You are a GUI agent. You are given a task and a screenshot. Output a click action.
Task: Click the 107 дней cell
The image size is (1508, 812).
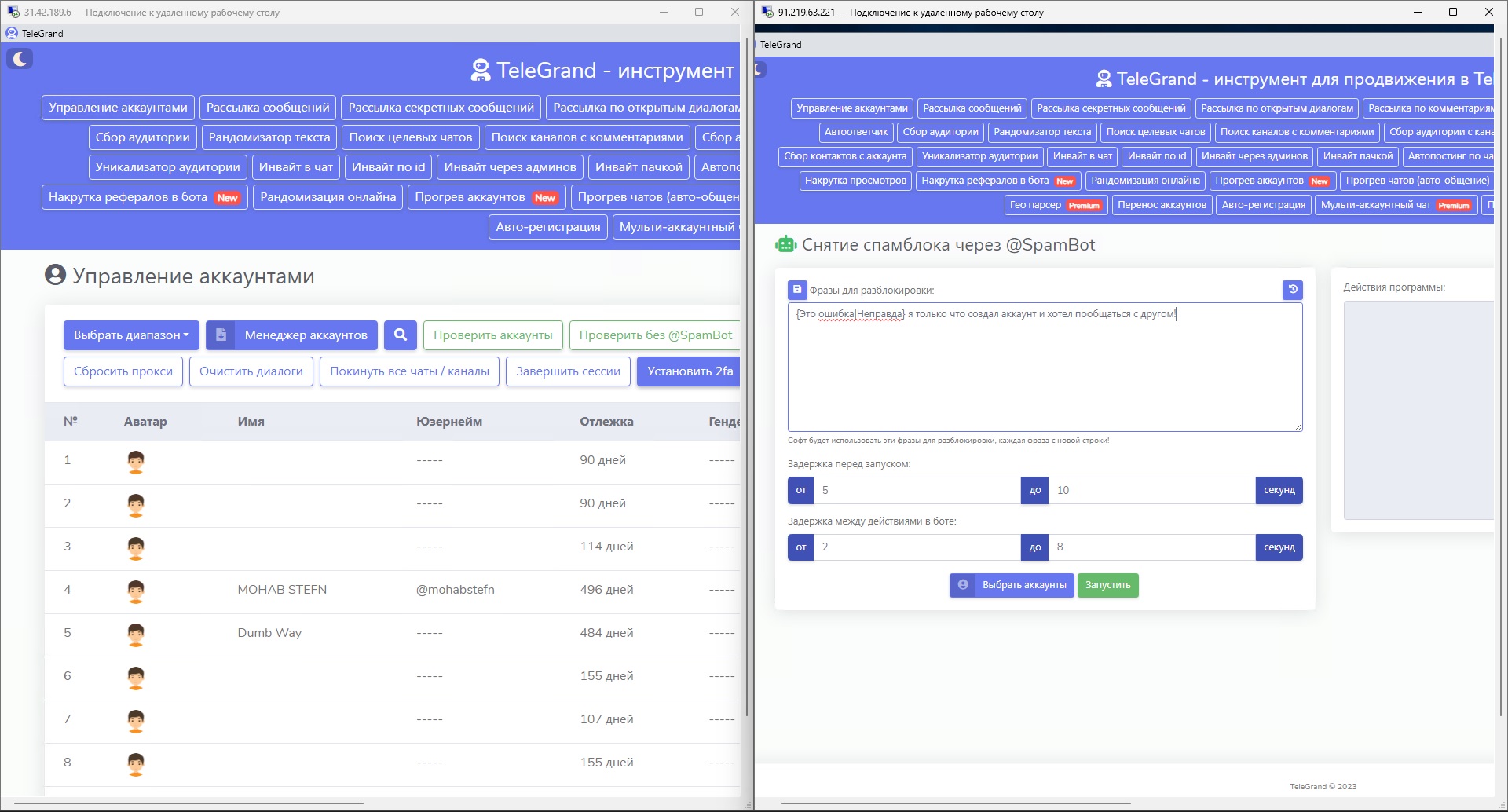point(606,719)
